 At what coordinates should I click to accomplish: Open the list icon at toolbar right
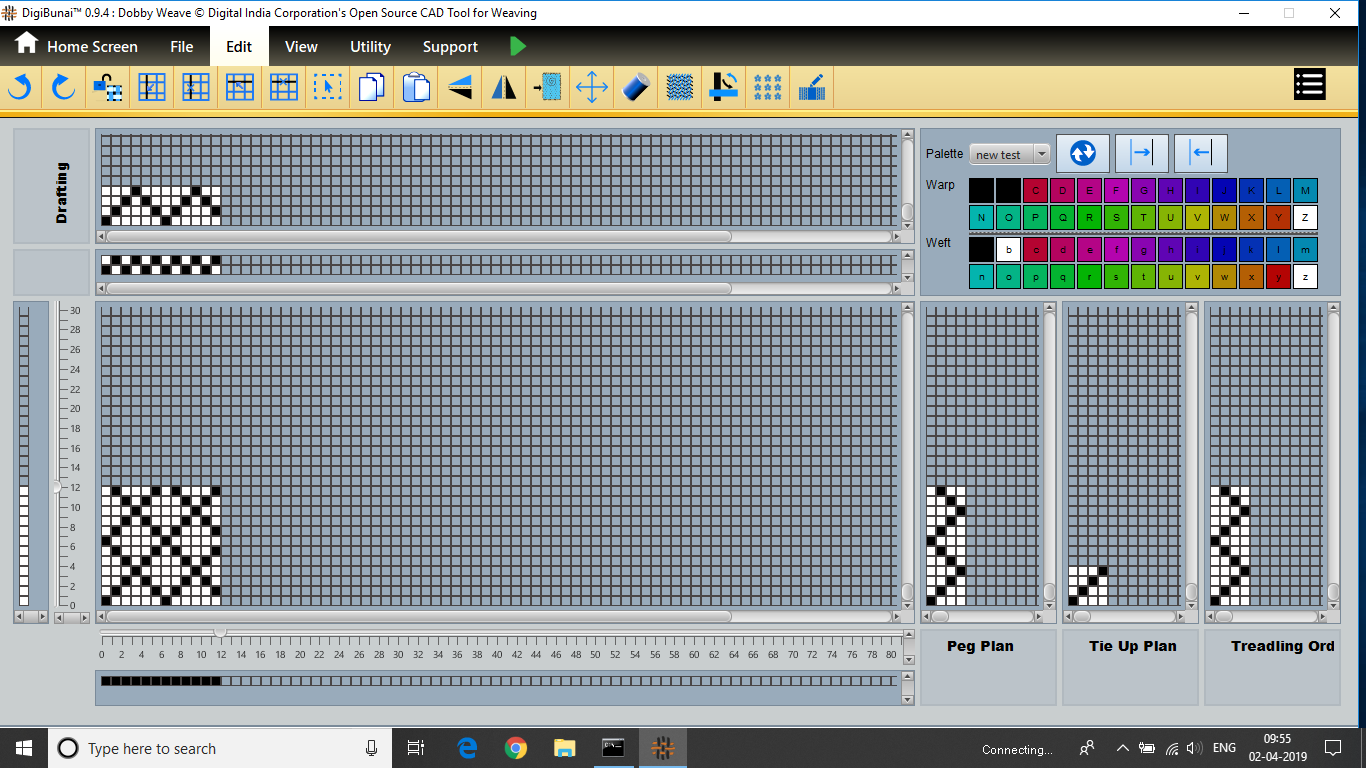(x=1309, y=85)
